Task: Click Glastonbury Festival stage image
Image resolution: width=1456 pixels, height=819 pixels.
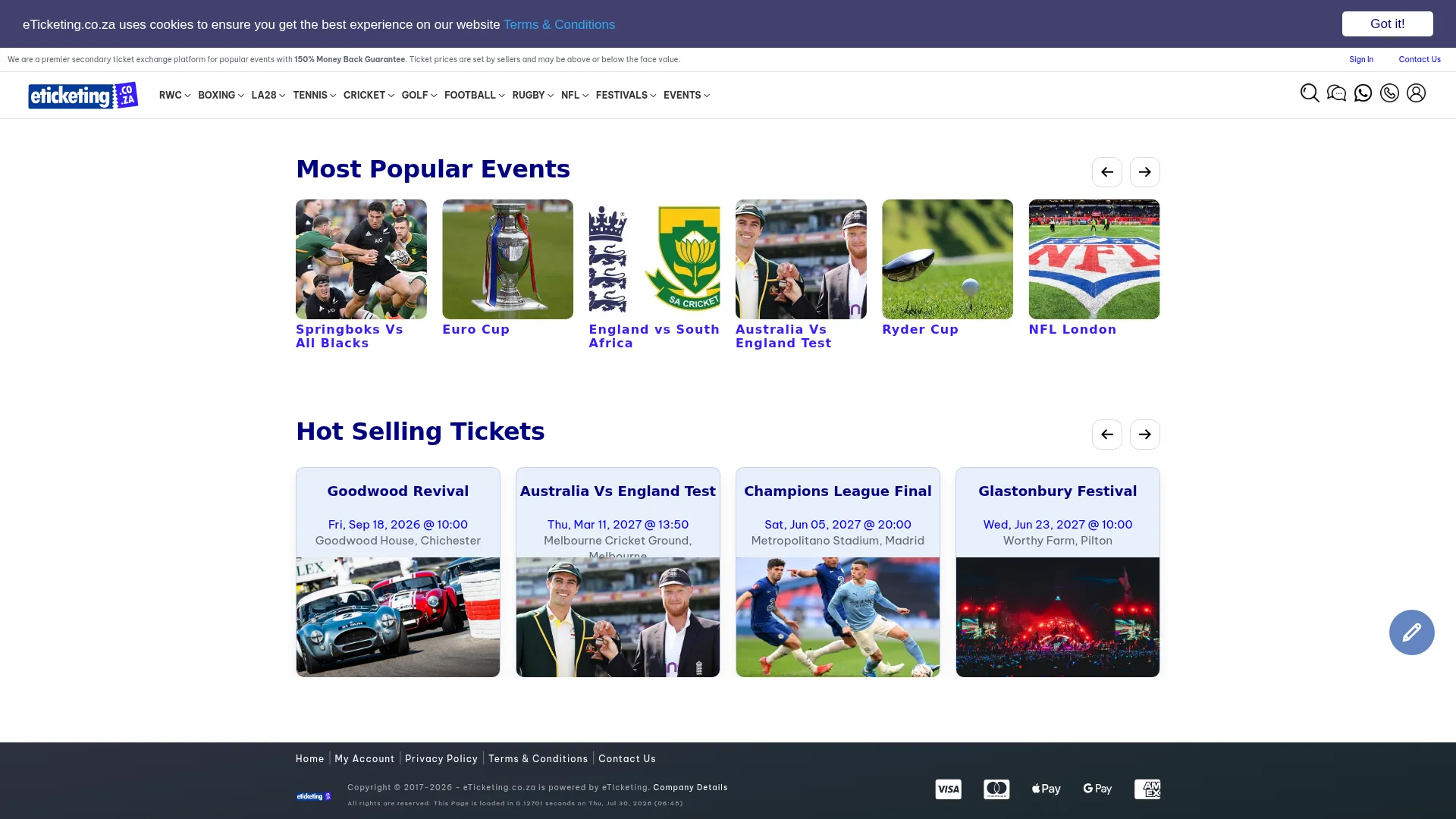Action: [x=1058, y=617]
